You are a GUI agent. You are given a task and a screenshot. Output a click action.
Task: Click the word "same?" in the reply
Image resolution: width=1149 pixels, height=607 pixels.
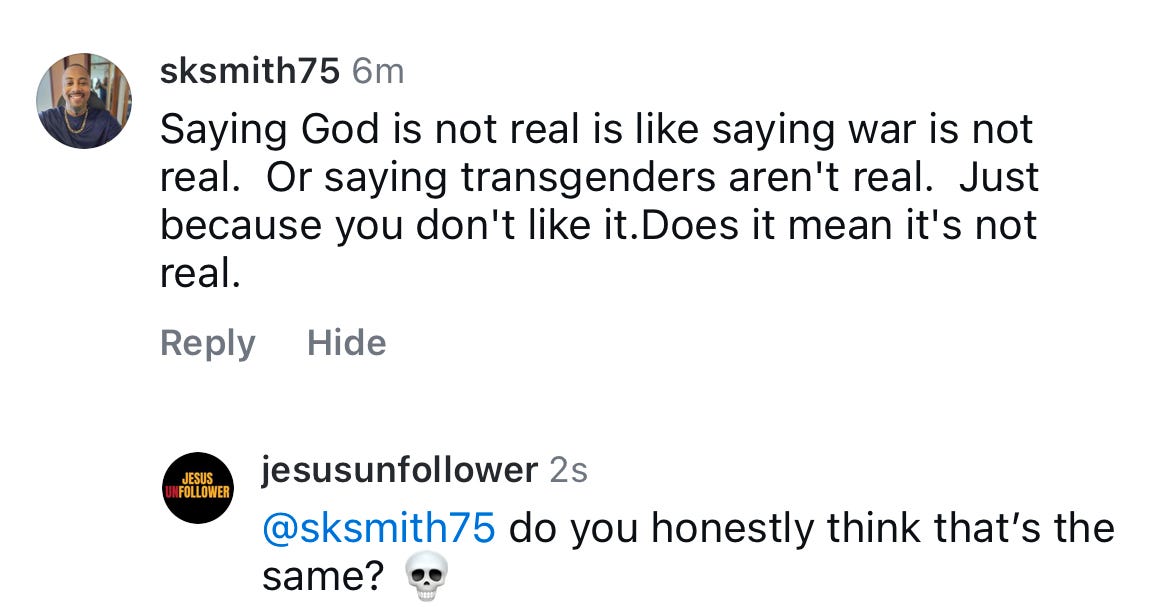(322, 575)
